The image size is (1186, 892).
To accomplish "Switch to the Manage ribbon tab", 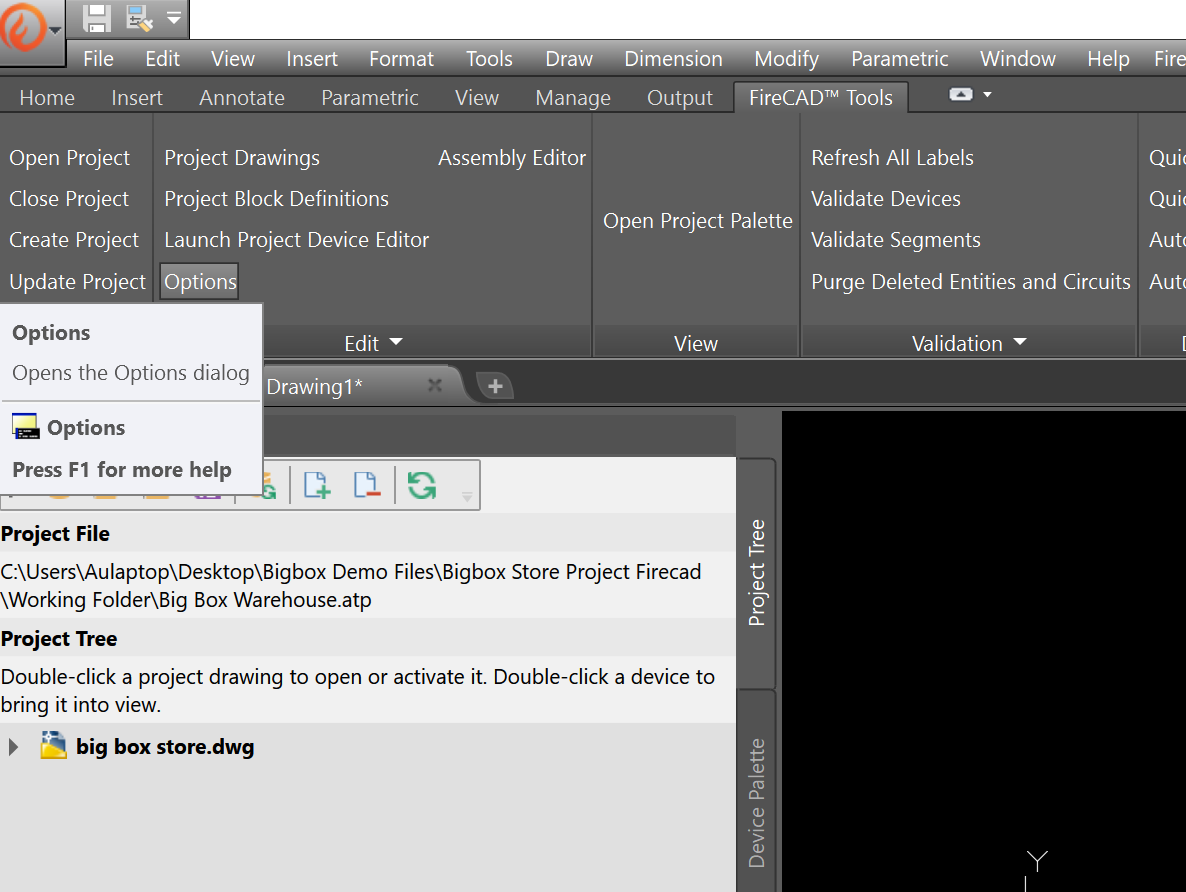I will pos(573,98).
